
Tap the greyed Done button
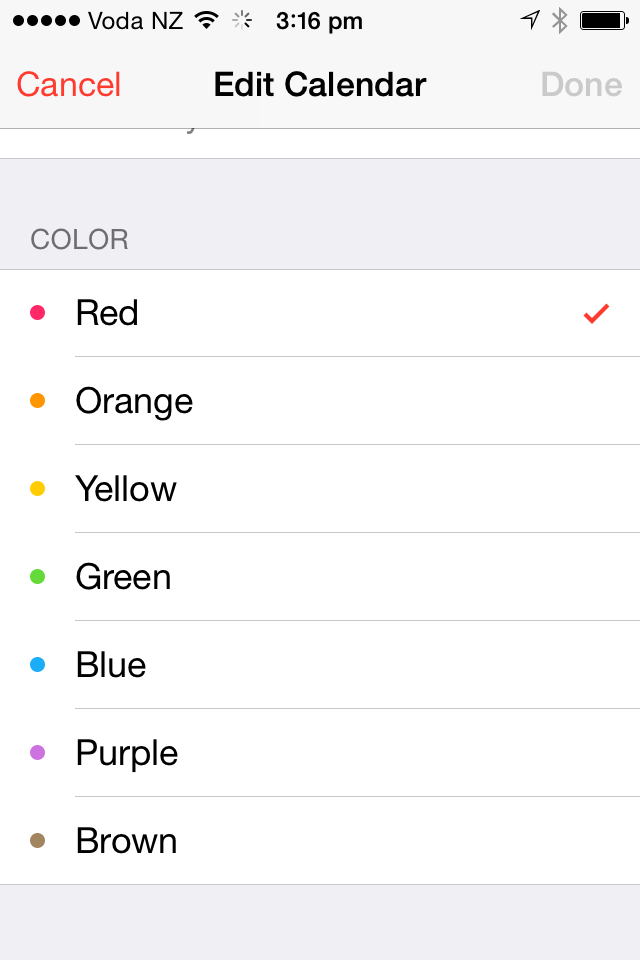click(581, 85)
